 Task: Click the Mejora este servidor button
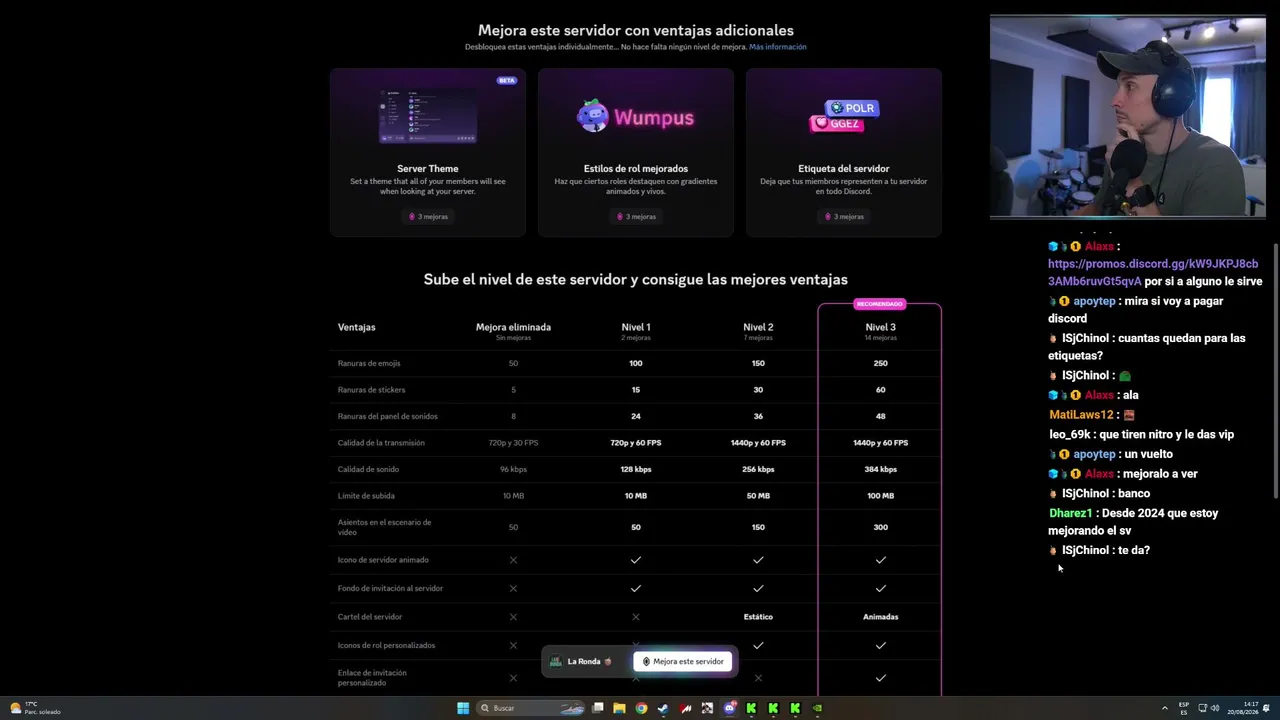click(x=683, y=661)
